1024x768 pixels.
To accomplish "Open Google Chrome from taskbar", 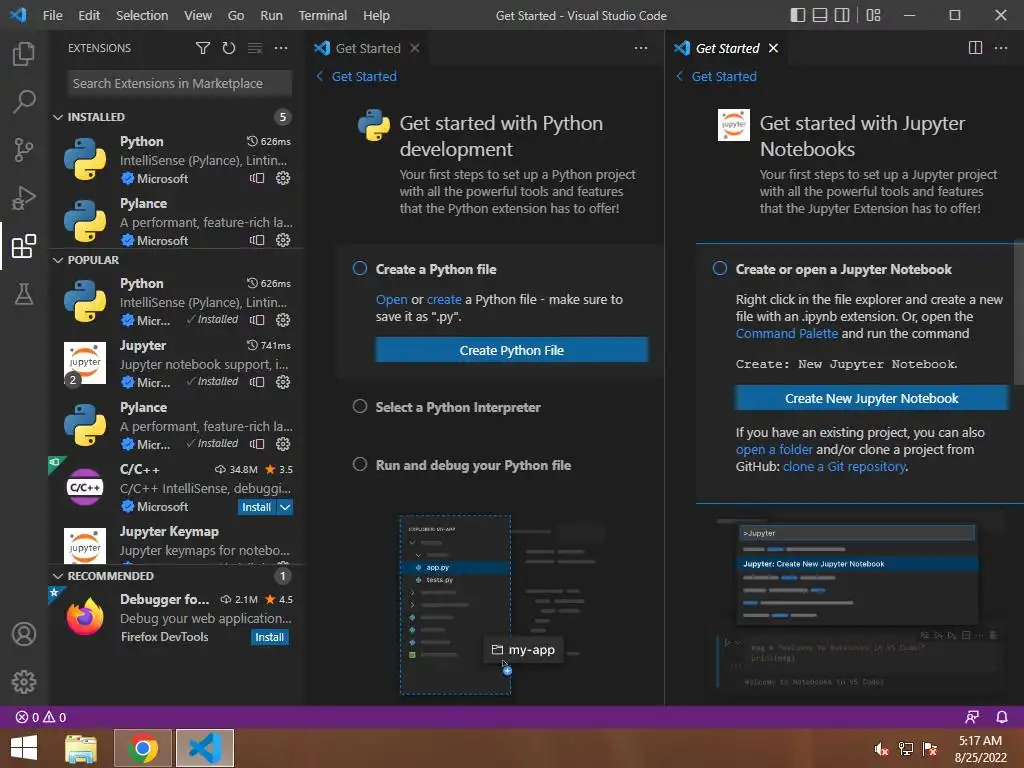I will (143, 748).
